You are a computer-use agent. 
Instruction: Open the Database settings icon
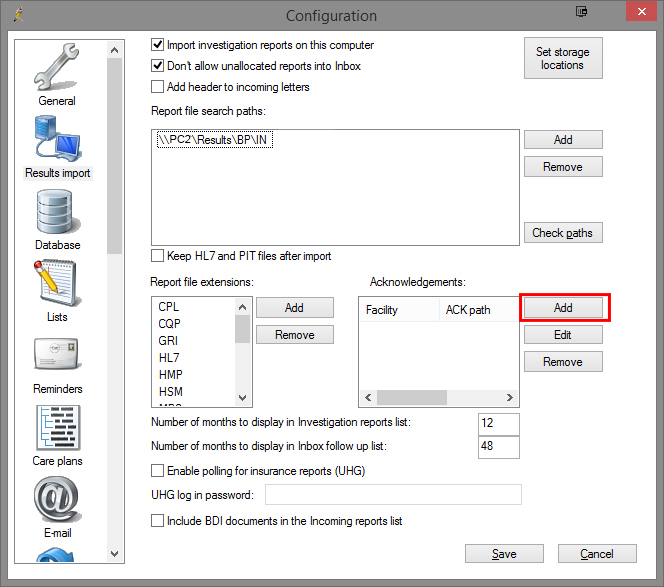57,212
